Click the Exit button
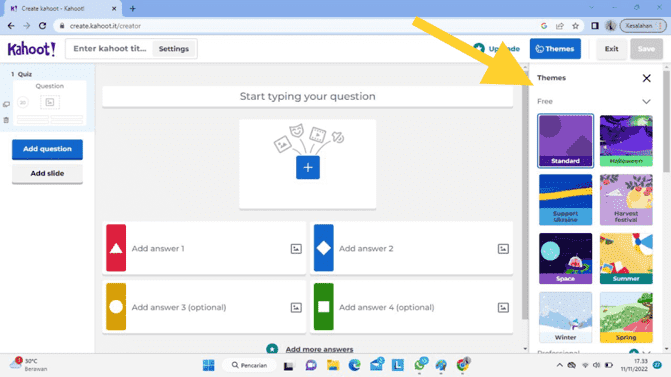This screenshot has width=671, height=377. [x=611, y=49]
